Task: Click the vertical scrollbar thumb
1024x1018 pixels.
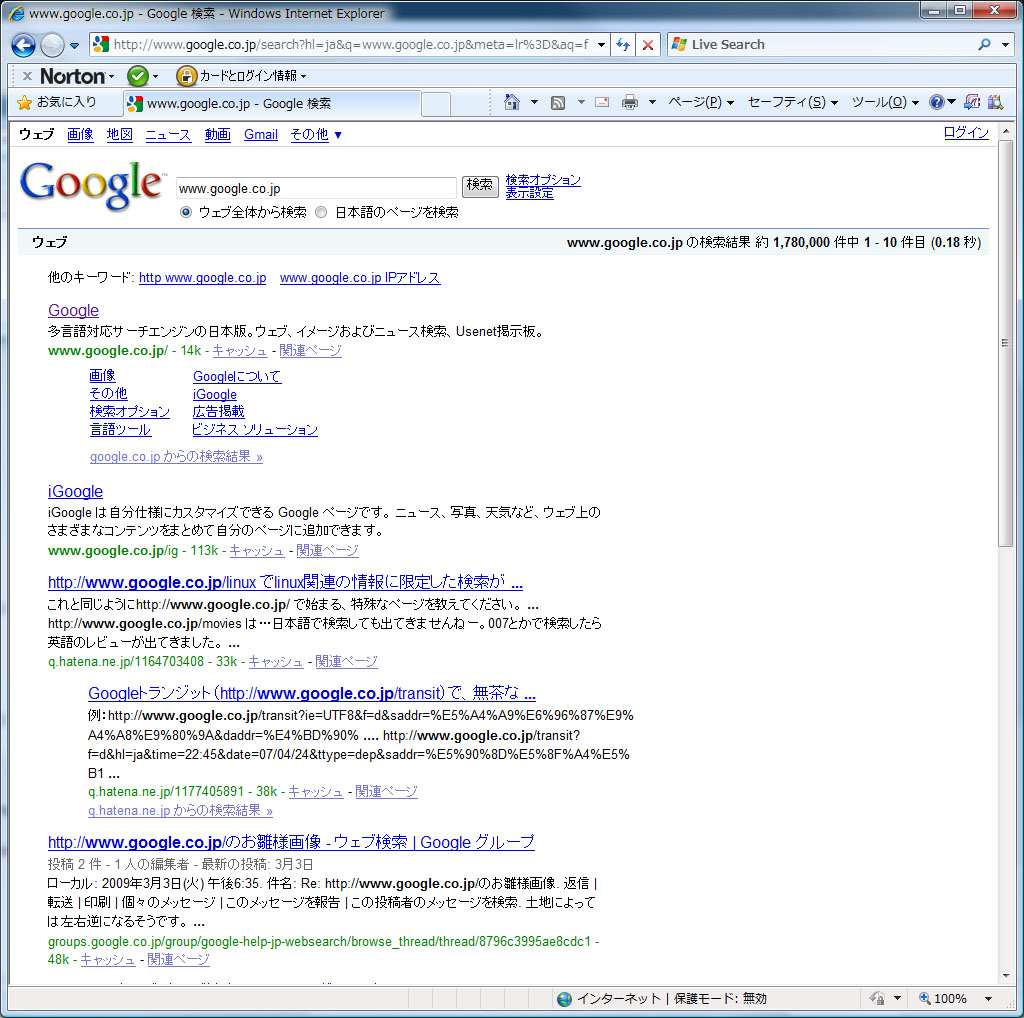Action: pyautogui.click(x=1005, y=343)
